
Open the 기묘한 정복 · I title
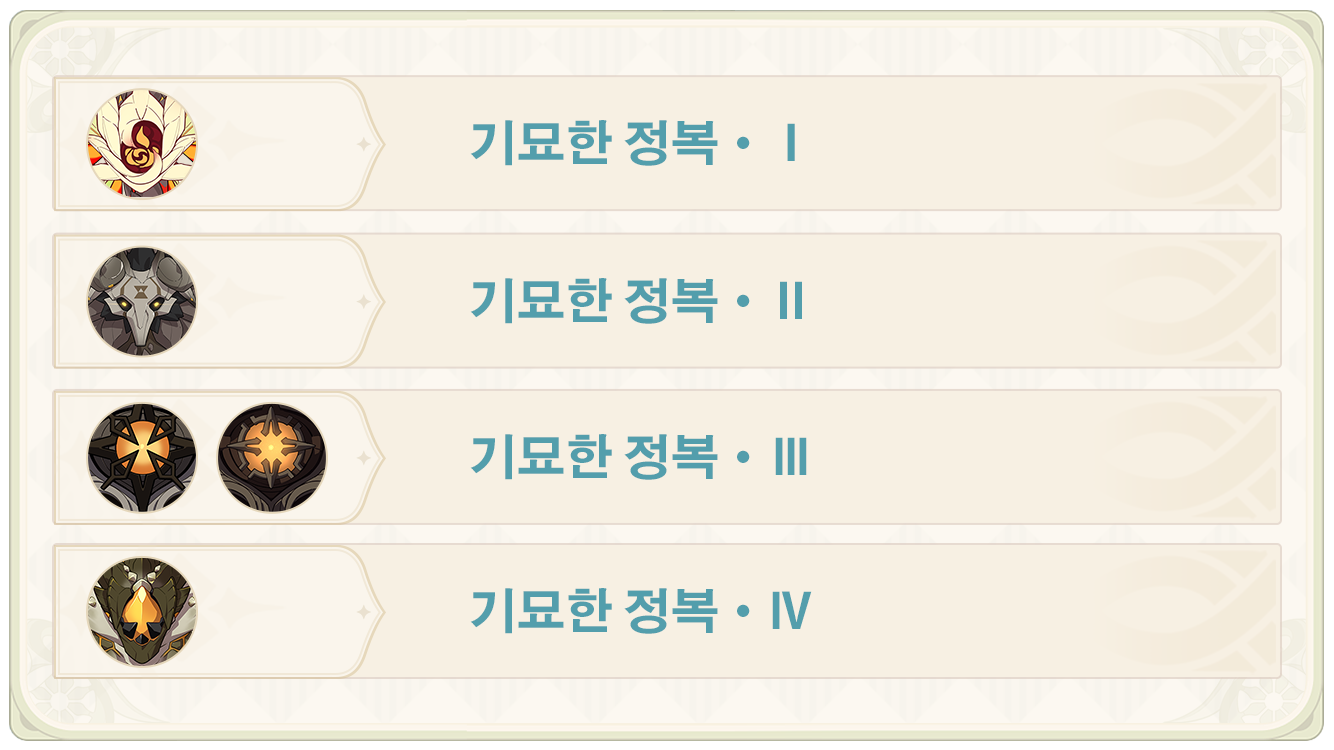634,144
